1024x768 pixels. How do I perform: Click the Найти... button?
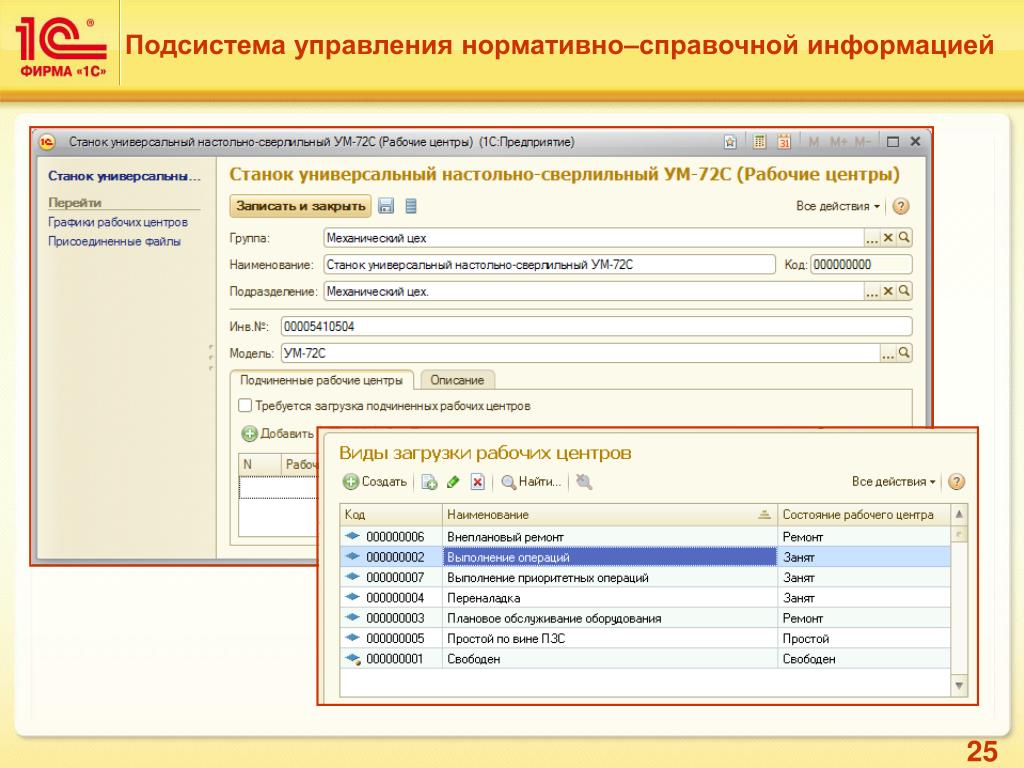[531, 482]
